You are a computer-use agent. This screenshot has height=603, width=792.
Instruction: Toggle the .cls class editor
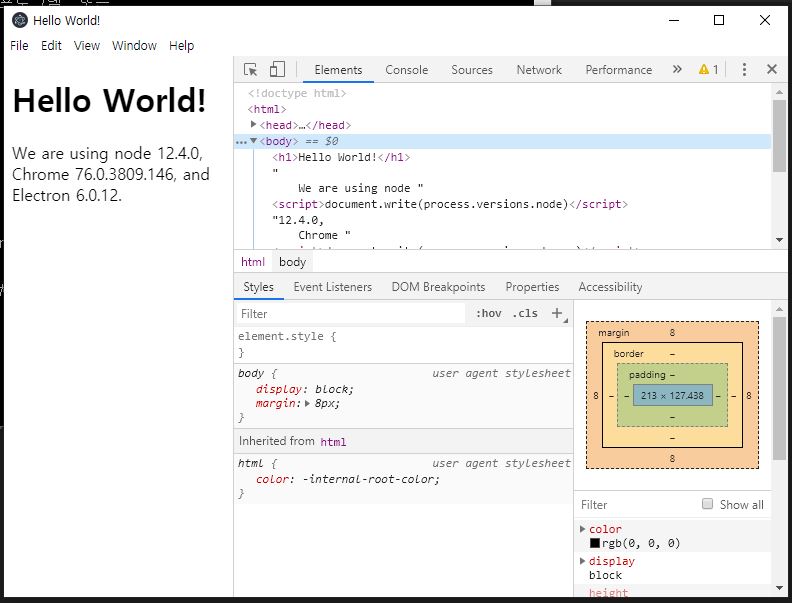point(525,313)
